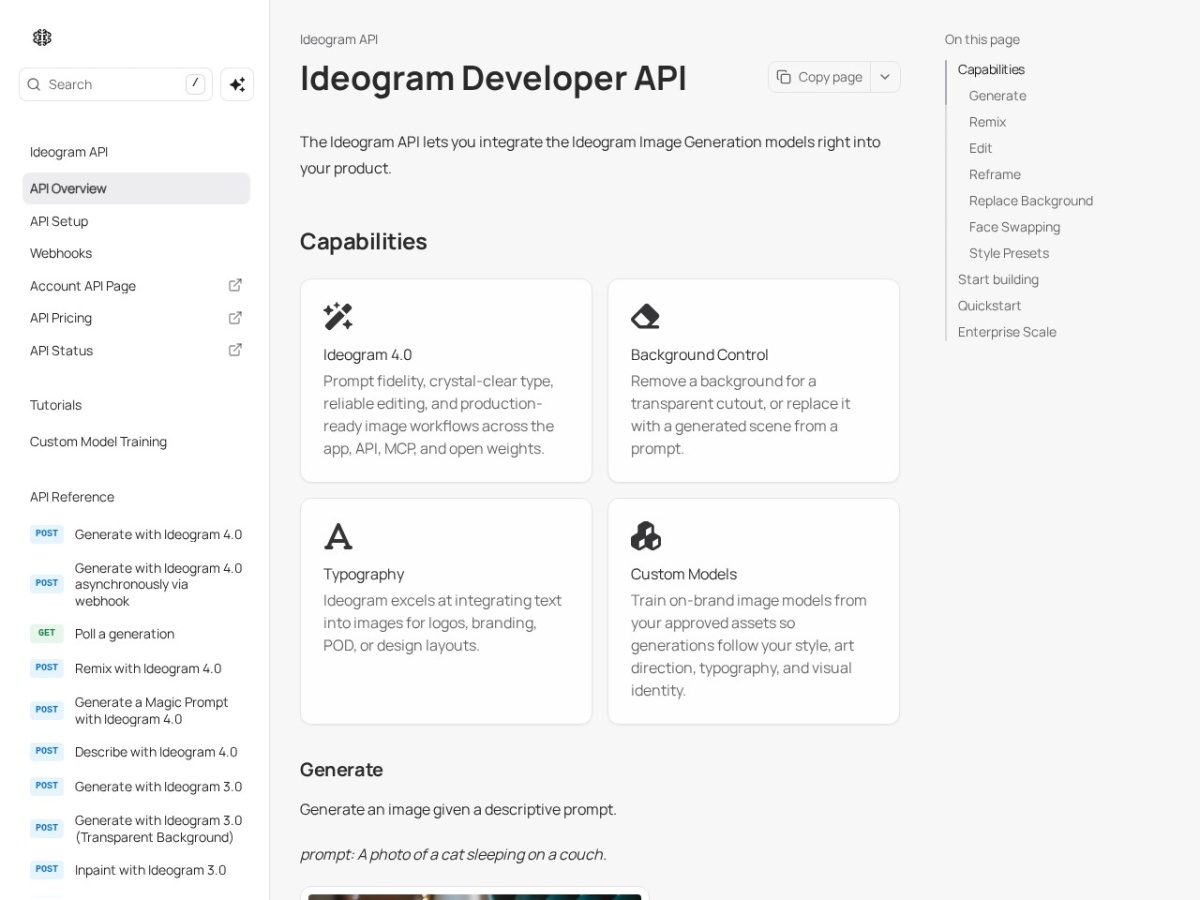Click the GET badge for Poll a generation
This screenshot has height=900, width=1200.
(x=47, y=633)
